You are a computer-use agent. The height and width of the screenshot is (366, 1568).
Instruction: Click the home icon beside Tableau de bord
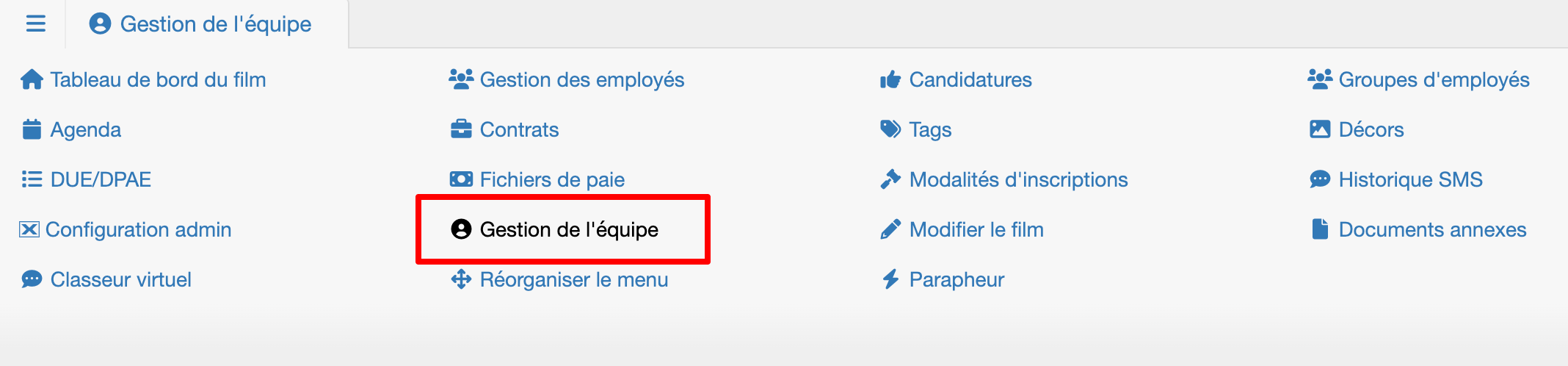click(32, 79)
